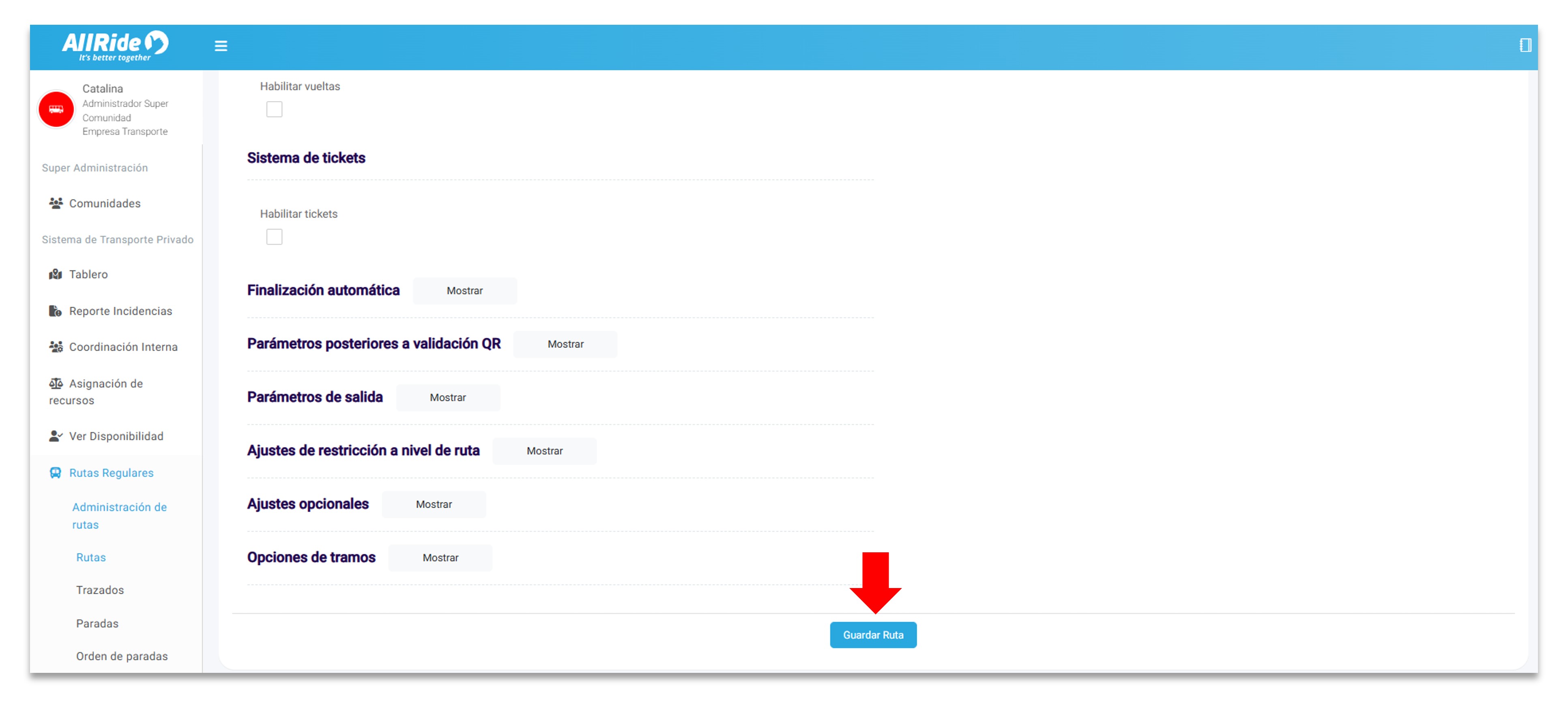Open Coordinación Interna in sidebar
The image size is (1568, 711).
123,347
